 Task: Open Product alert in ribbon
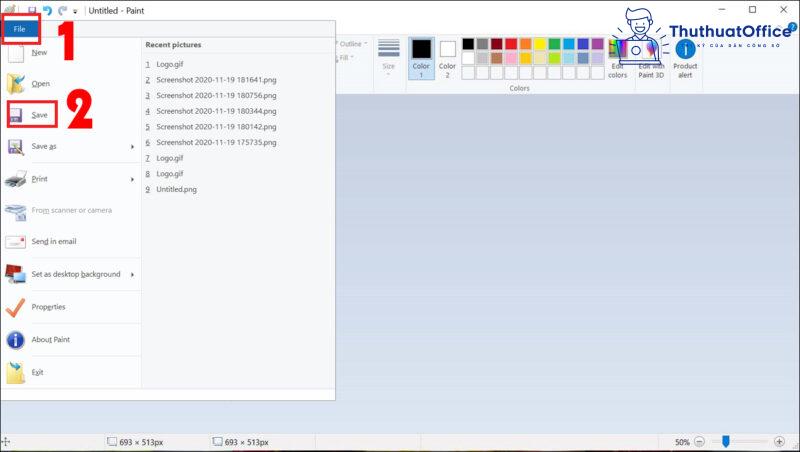(x=685, y=57)
